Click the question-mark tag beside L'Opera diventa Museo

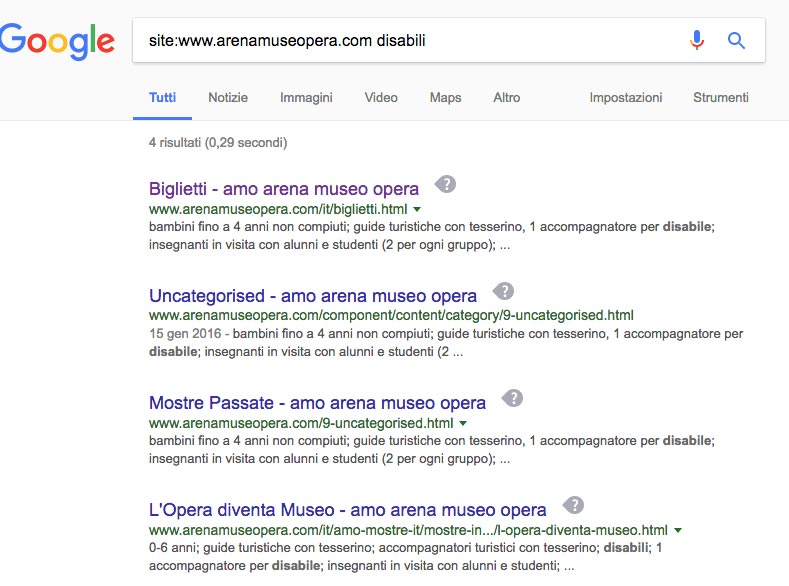(573, 505)
